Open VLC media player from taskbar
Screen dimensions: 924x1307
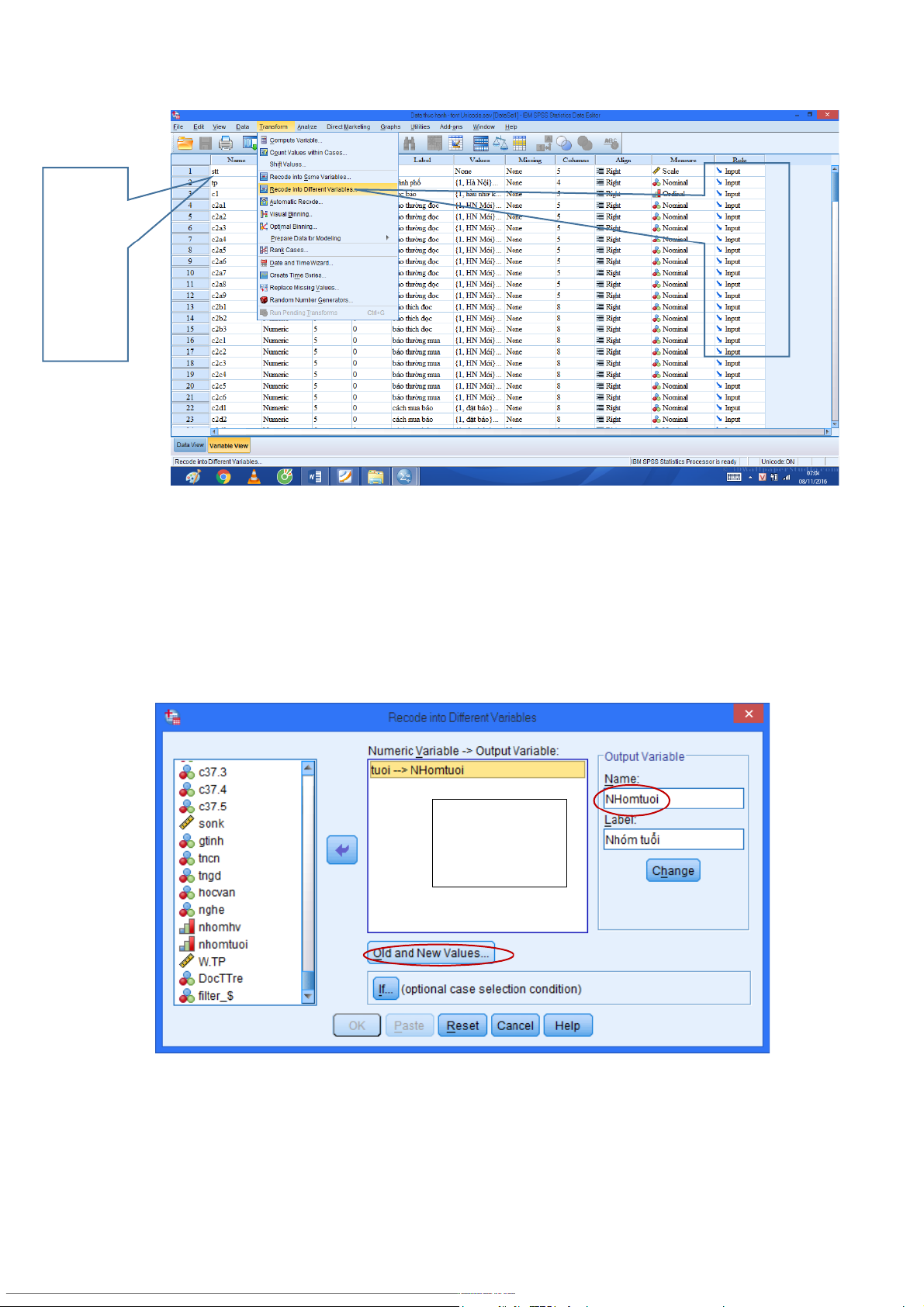254,477
